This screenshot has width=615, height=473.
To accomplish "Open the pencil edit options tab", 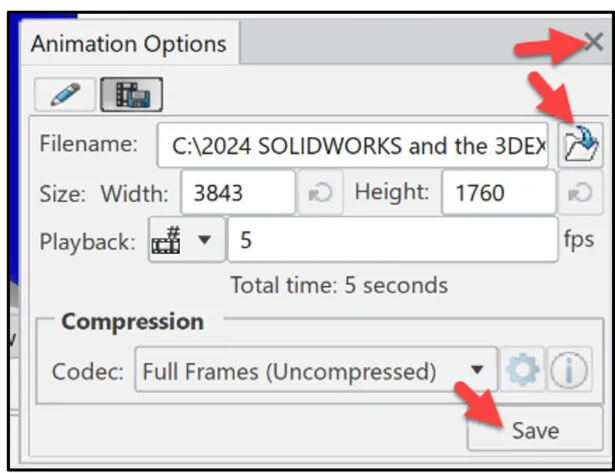I will tap(65, 95).
